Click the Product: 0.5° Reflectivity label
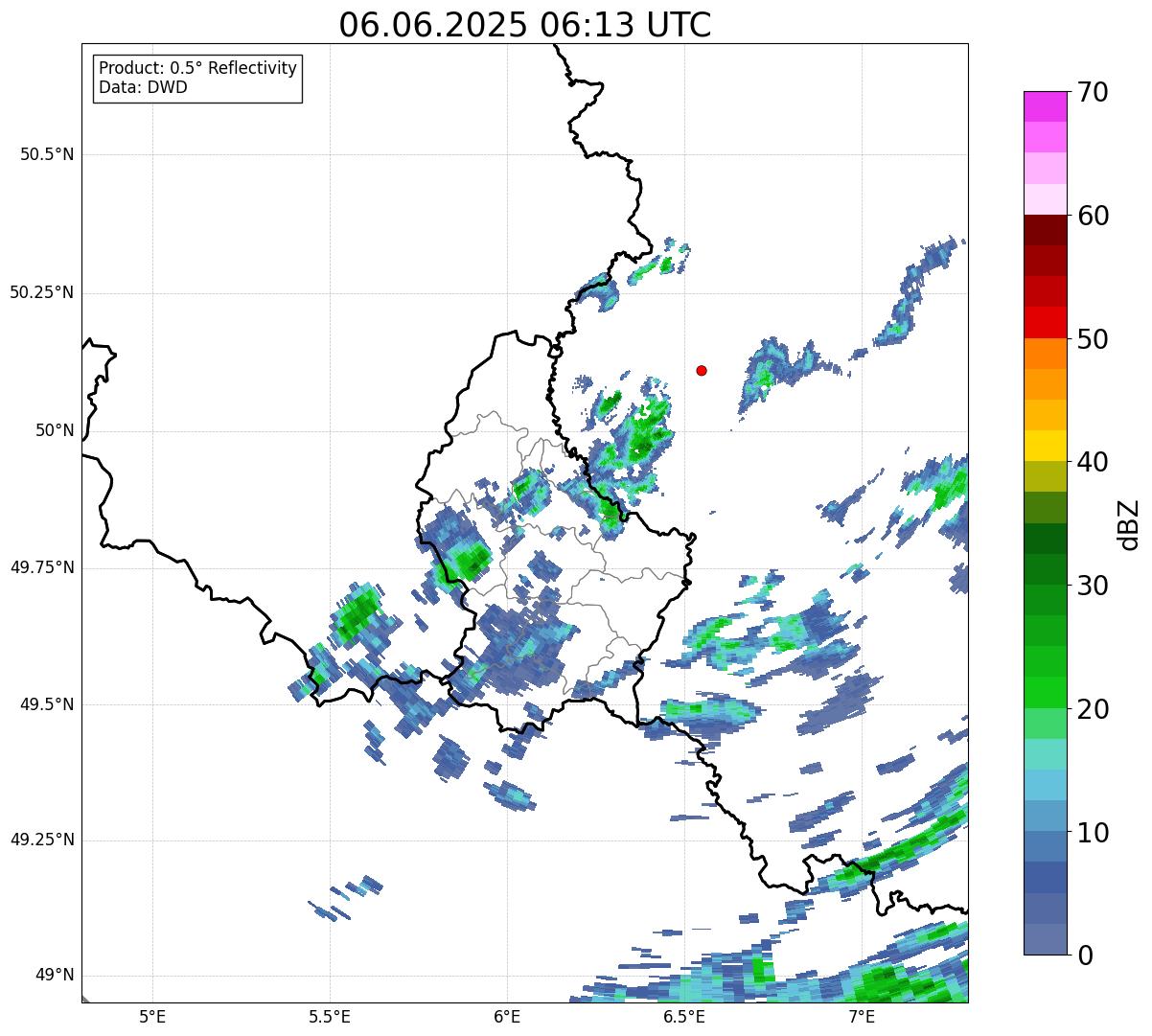The image size is (1152, 1036). click(x=197, y=69)
